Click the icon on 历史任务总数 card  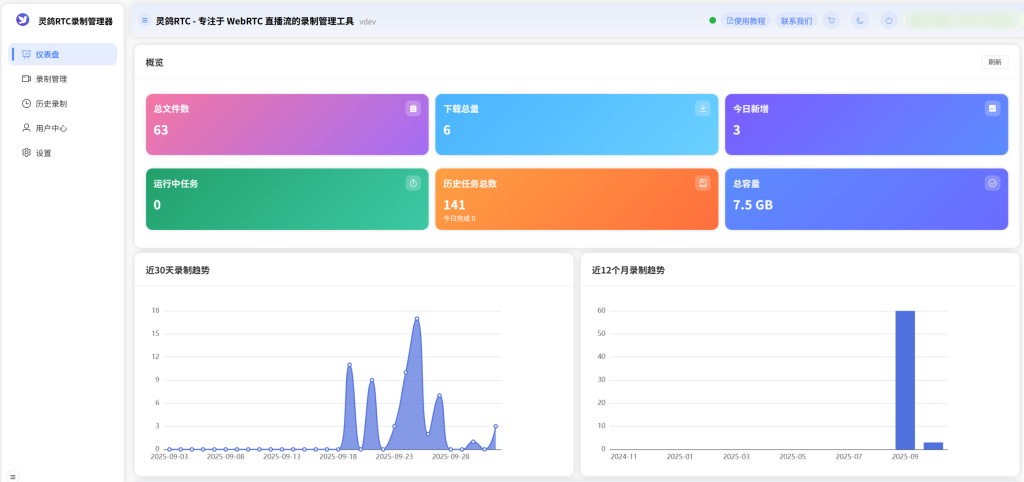click(x=702, y=183)
